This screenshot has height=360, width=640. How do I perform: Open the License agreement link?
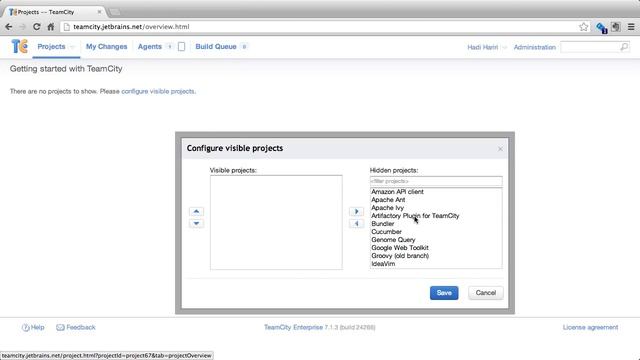[x=590, y=327]
